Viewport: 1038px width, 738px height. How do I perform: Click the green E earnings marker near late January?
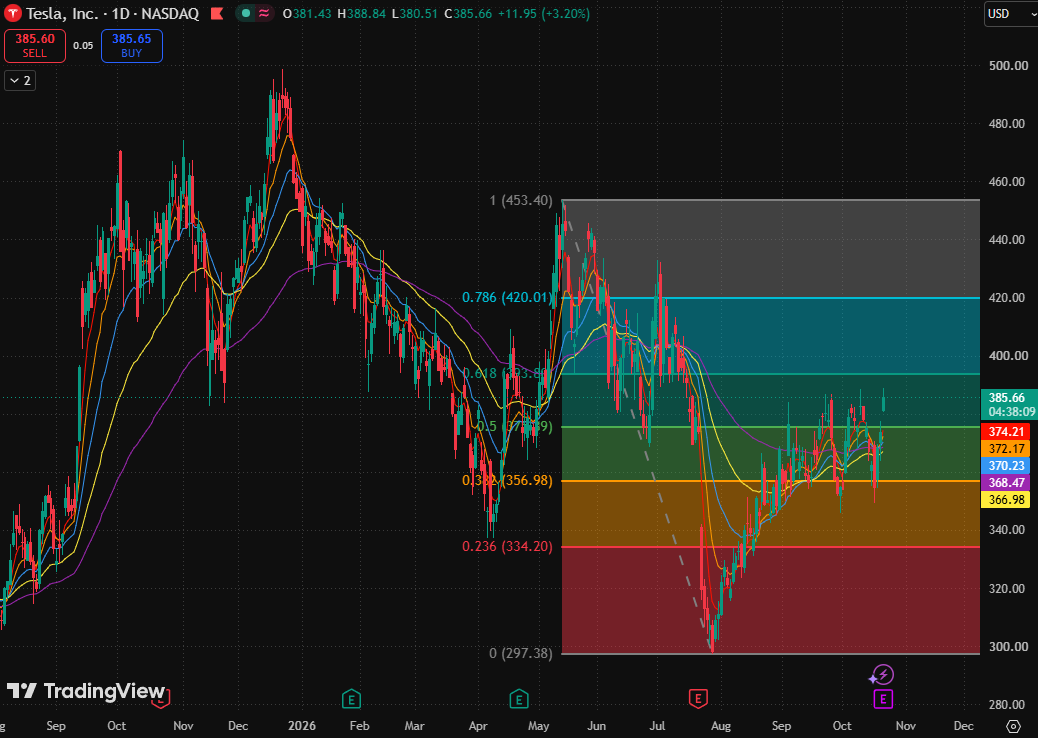point(351,698)
